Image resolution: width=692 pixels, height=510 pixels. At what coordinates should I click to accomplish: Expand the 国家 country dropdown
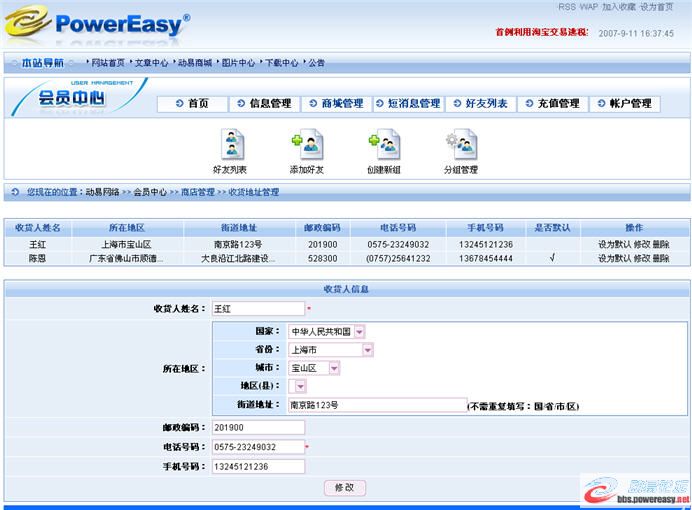(360, 331)
